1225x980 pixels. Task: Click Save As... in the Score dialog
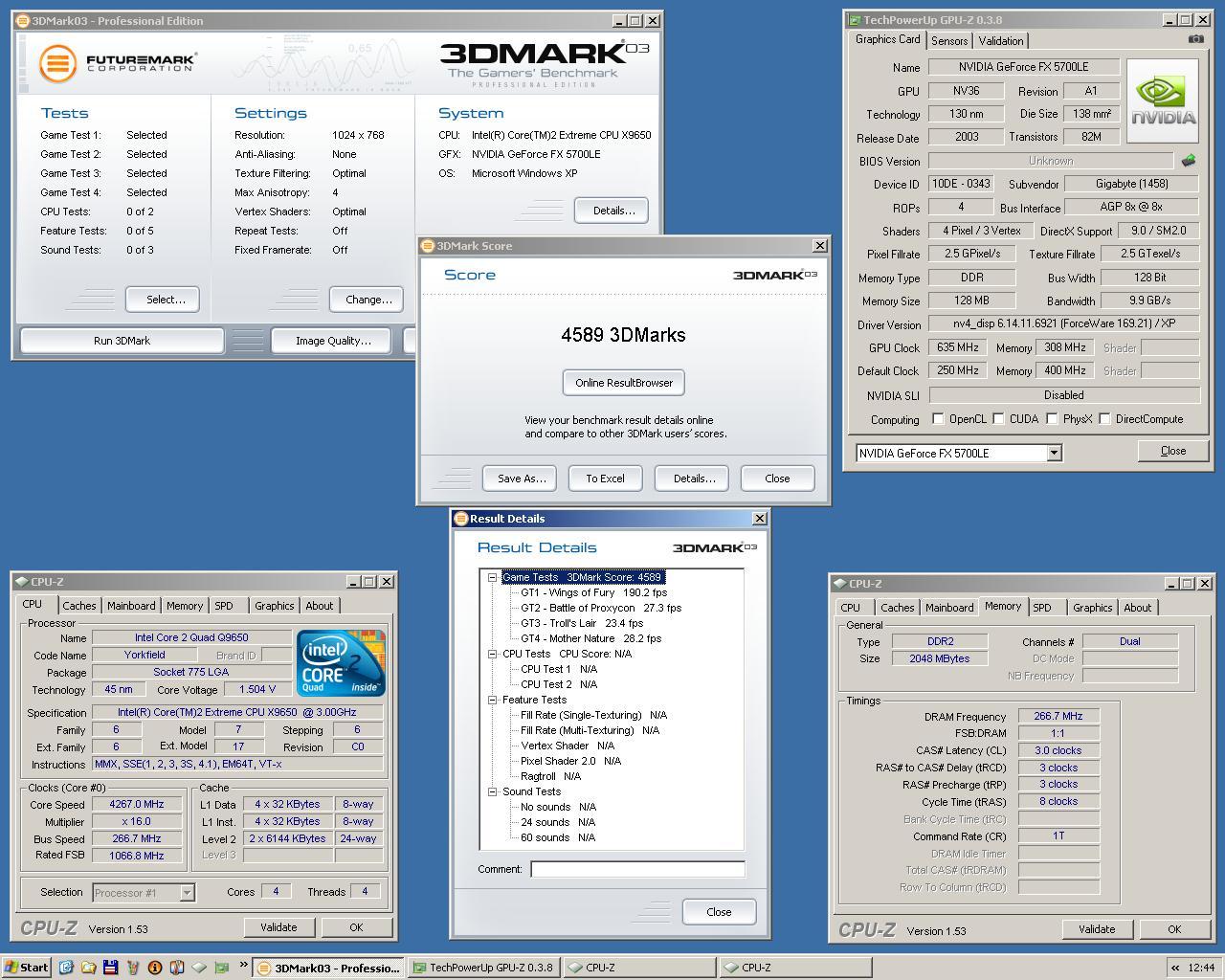point(522,479)
